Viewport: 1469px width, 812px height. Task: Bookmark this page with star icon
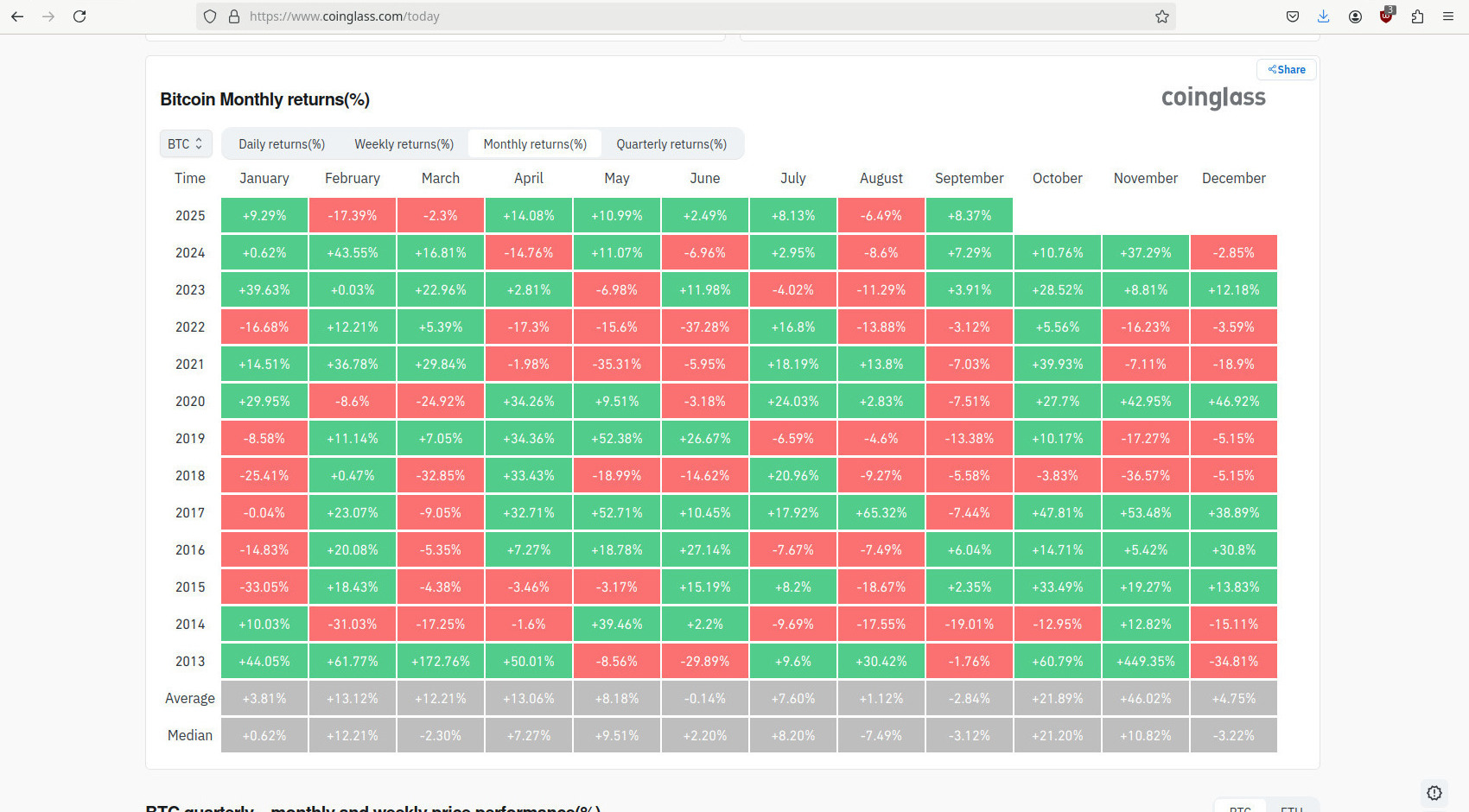[x=1162, y=16]
